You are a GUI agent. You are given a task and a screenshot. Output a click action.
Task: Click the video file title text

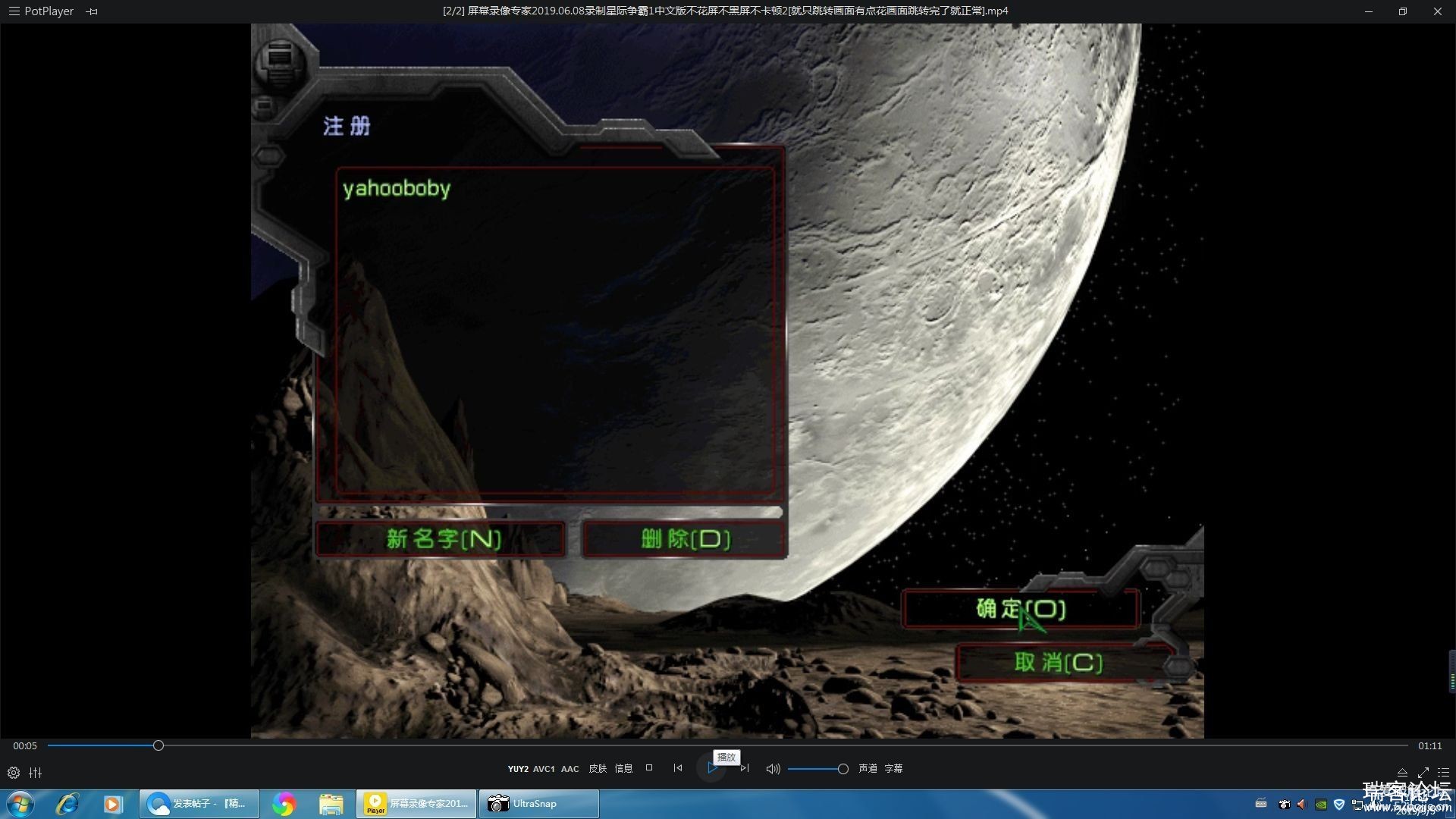(x=725, y=11)
